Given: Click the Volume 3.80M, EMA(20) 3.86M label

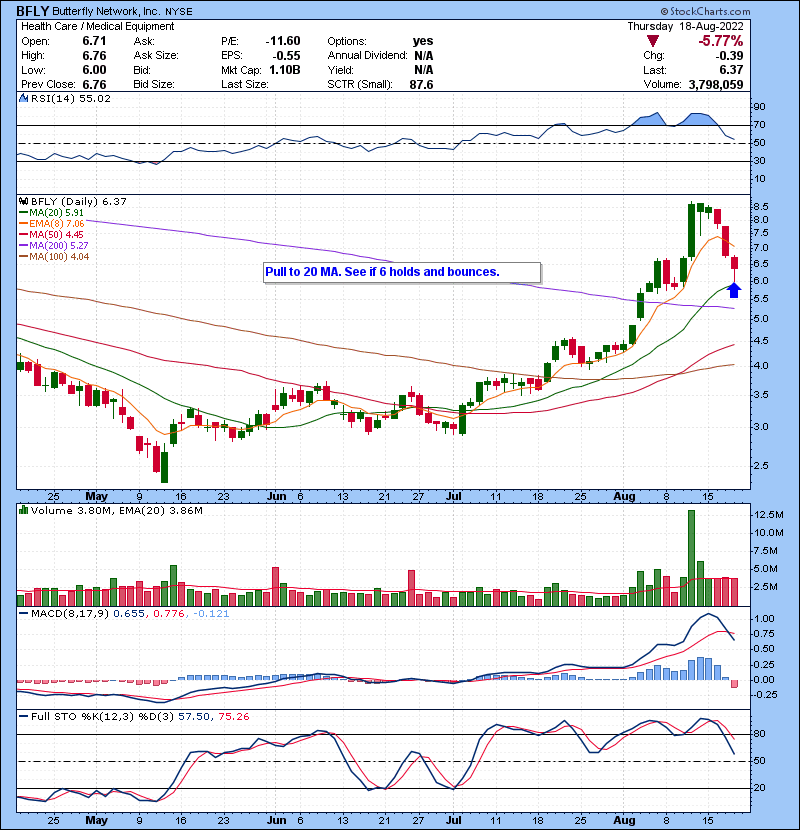Looking at the screenshot, I should pos(116,511).
